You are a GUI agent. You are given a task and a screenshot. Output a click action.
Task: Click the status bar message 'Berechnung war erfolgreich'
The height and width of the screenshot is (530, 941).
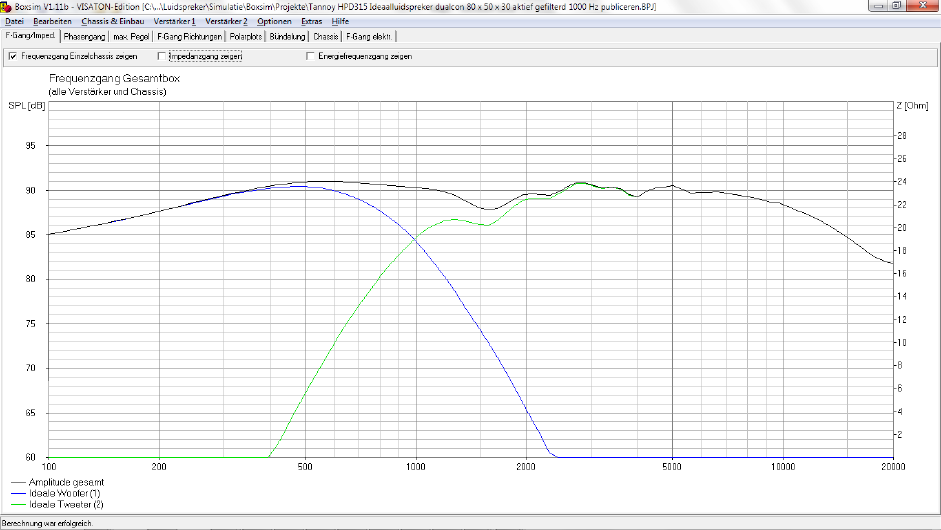47,523
